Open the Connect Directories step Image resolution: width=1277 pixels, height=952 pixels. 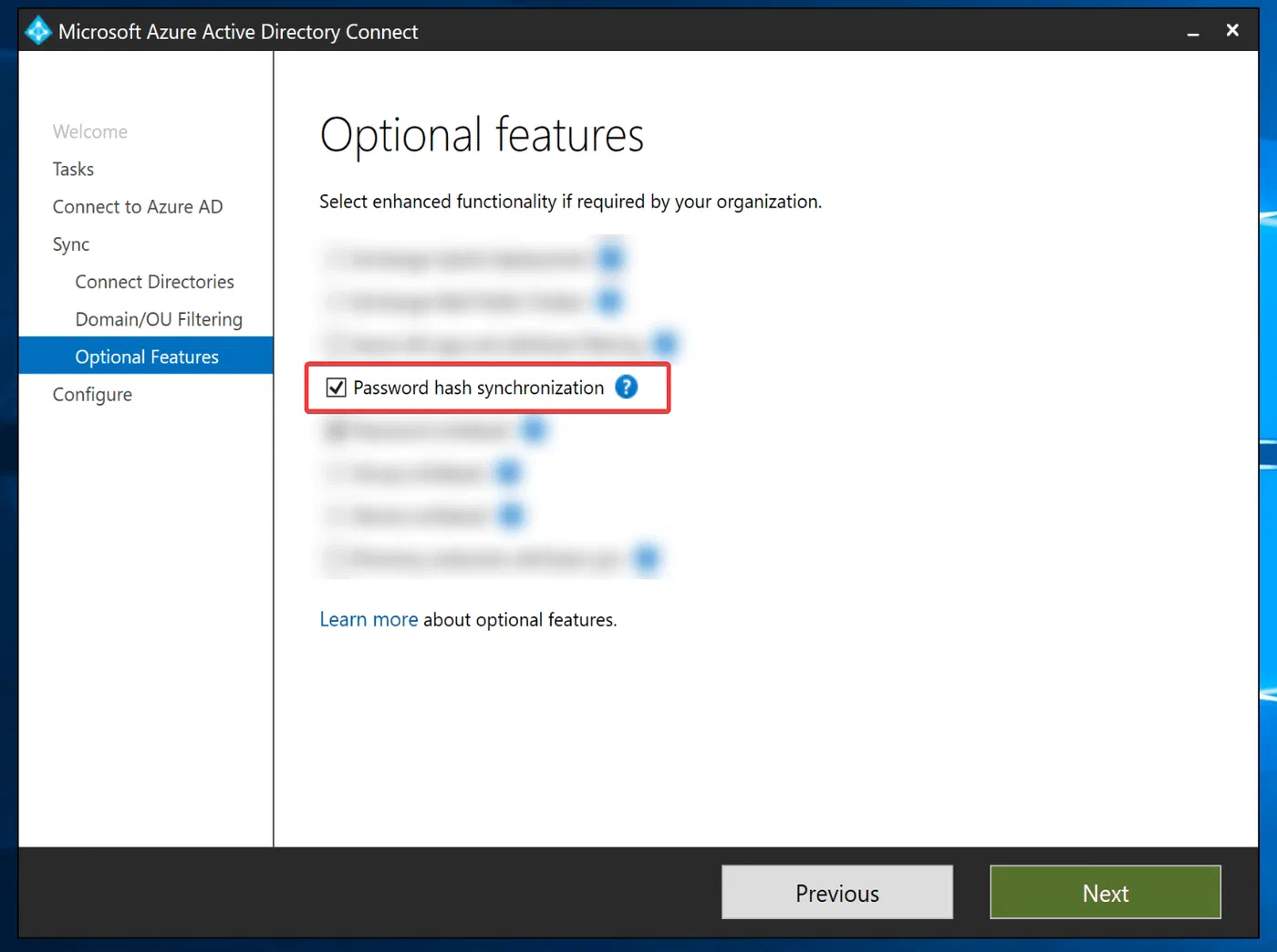[x=155, y=282]
